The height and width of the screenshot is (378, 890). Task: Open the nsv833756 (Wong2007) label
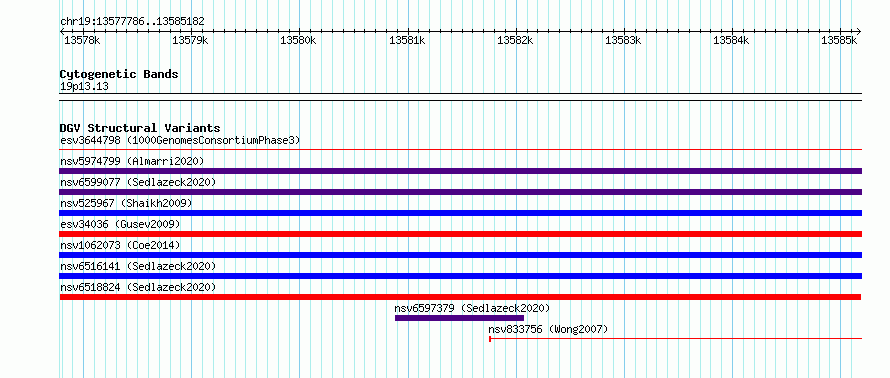(x=548, y=329)
